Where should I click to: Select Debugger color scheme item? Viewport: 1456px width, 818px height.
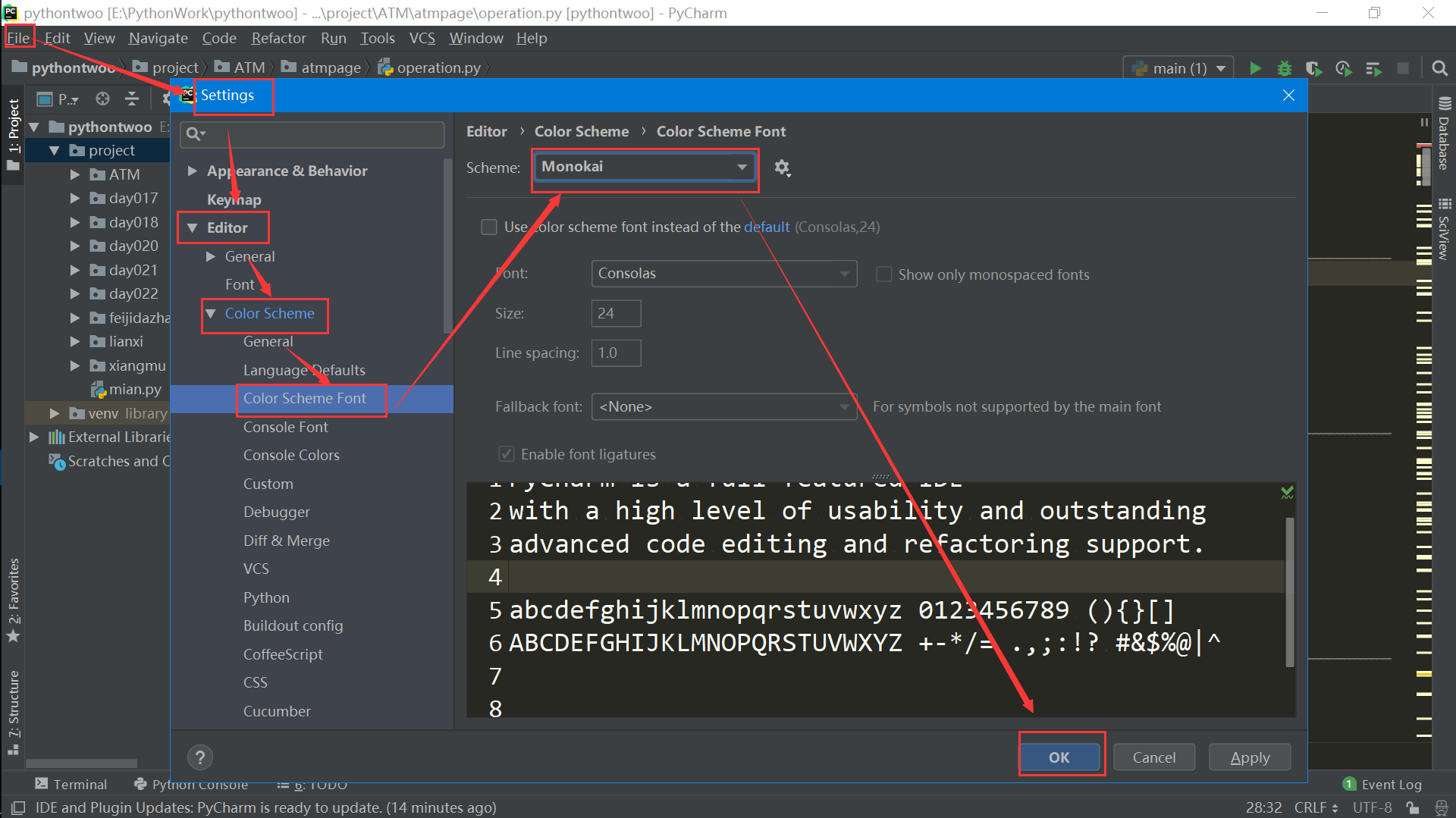(x=276, y=512)
